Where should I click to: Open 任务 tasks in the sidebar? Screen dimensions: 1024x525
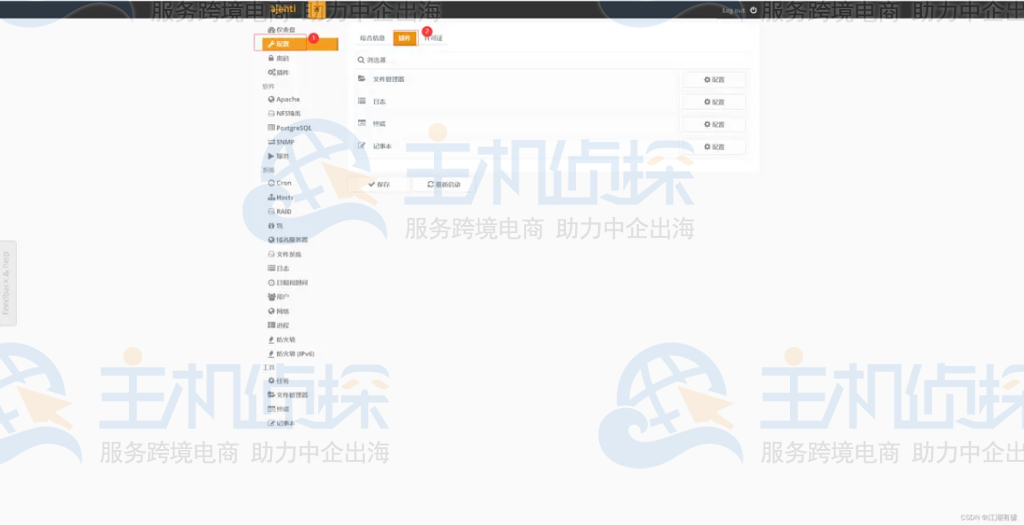point(279,381)
